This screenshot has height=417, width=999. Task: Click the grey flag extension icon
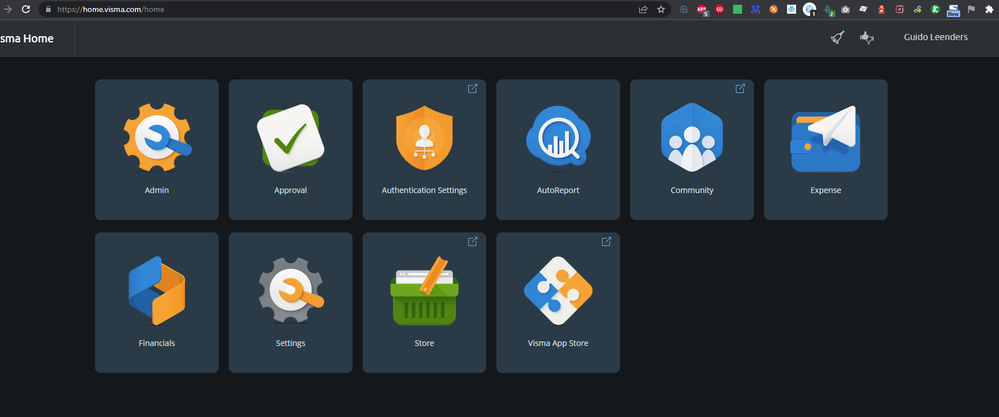[x=971, y=10]
